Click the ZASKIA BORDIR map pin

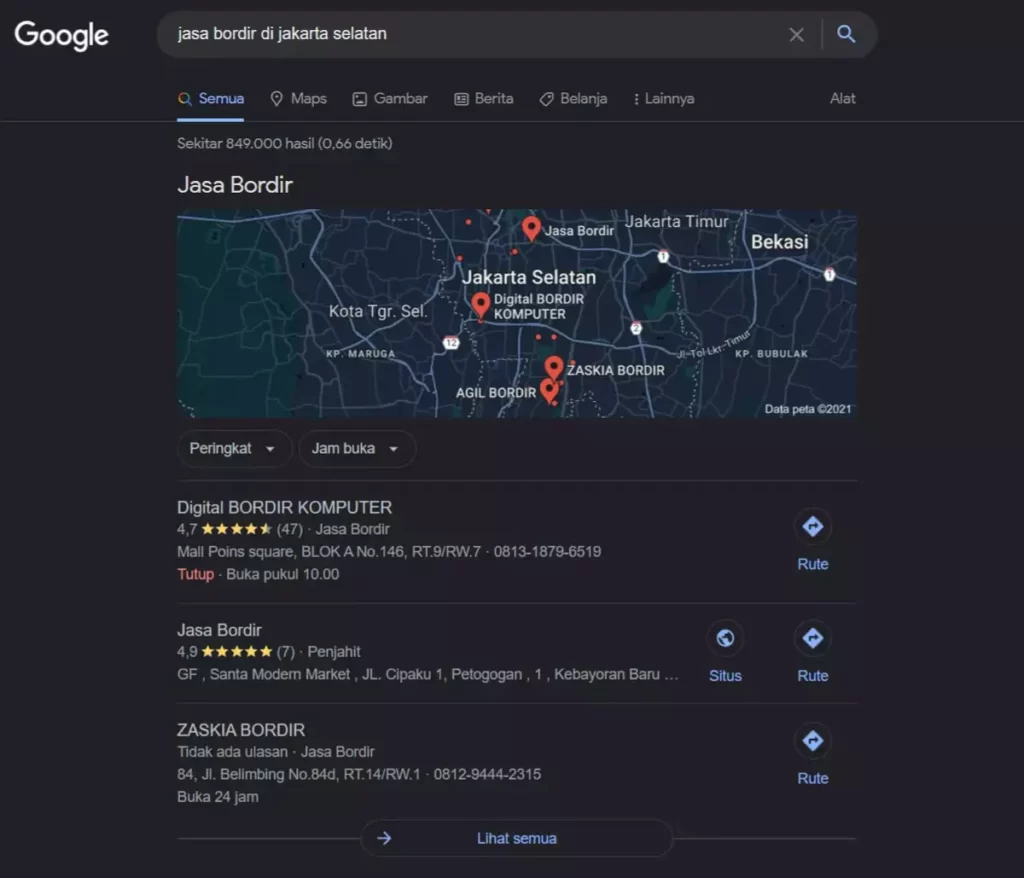coord(554,368)
